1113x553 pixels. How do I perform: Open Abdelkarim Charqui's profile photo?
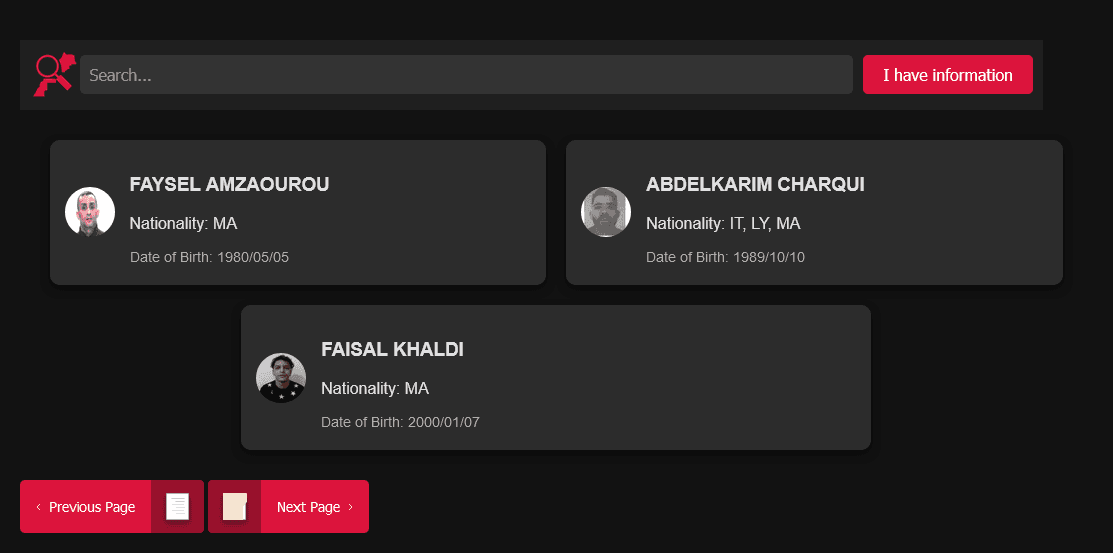[x=606, y=212]
